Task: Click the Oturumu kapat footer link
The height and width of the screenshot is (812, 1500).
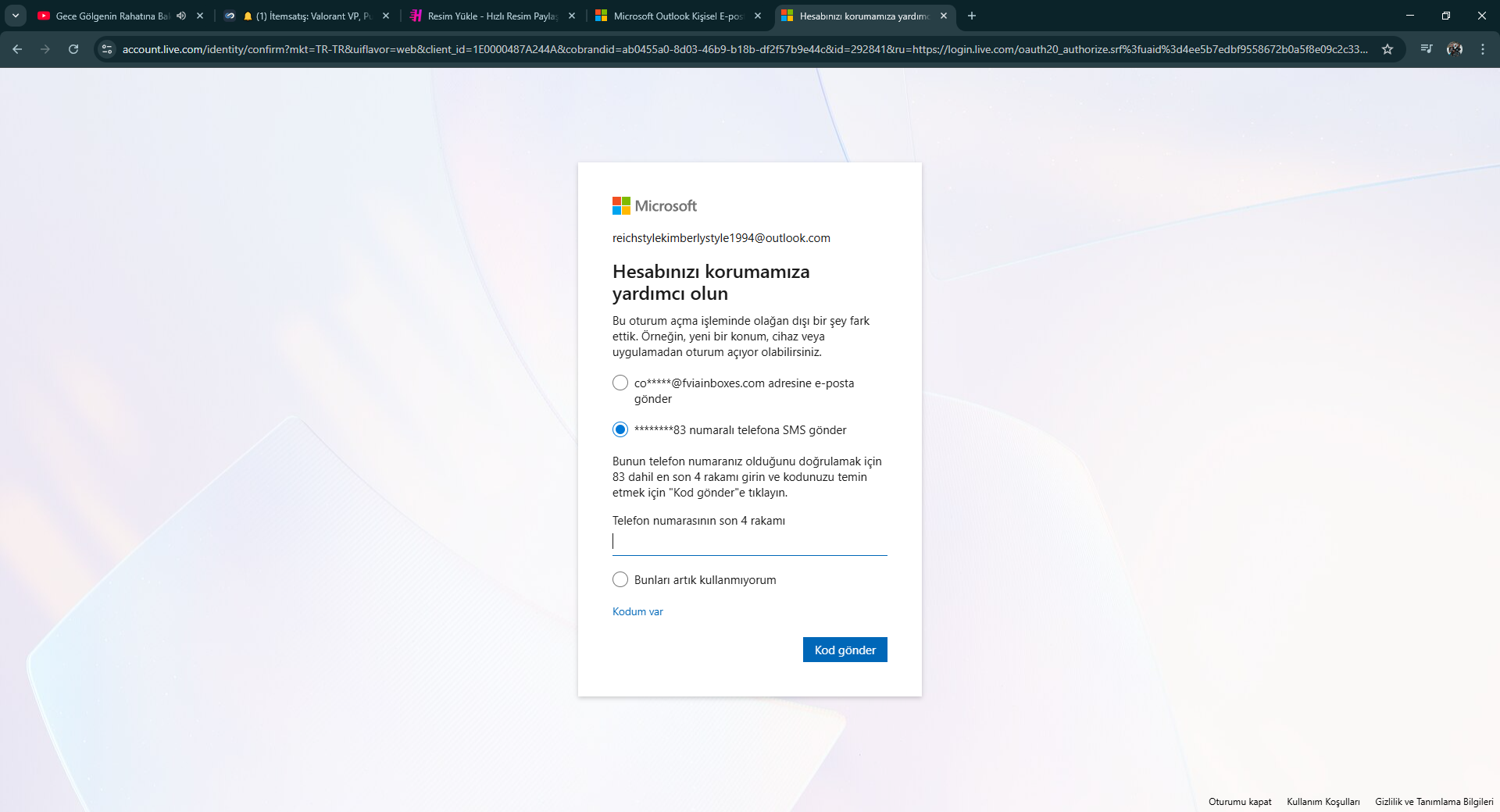Action: click(1240, 802)
